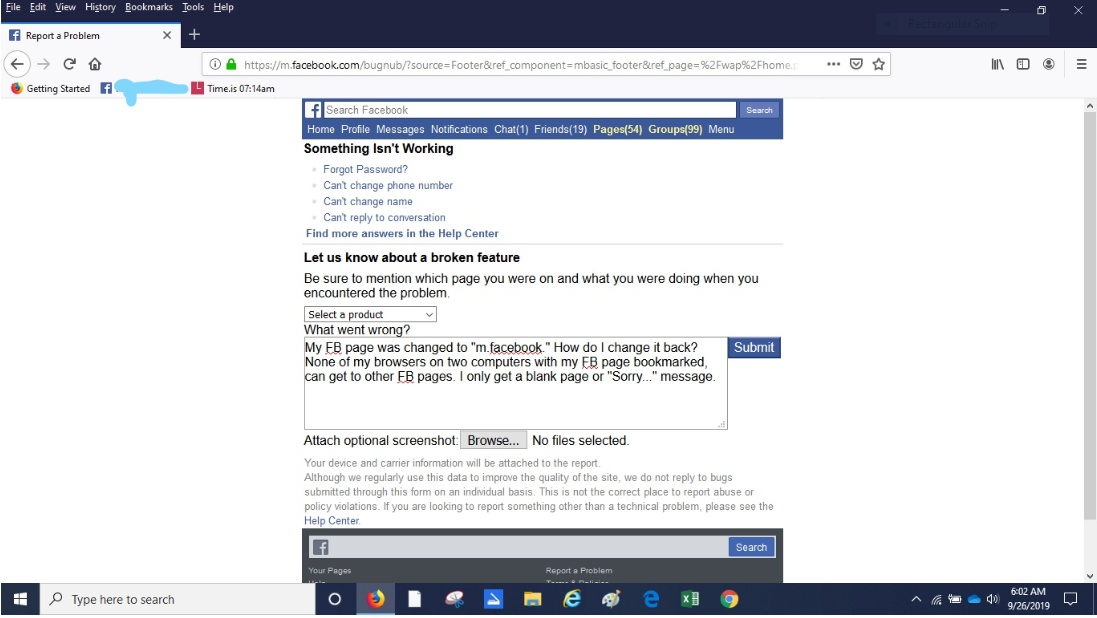Save page to Pocket
1097x618 pixels.
point(856,64)
